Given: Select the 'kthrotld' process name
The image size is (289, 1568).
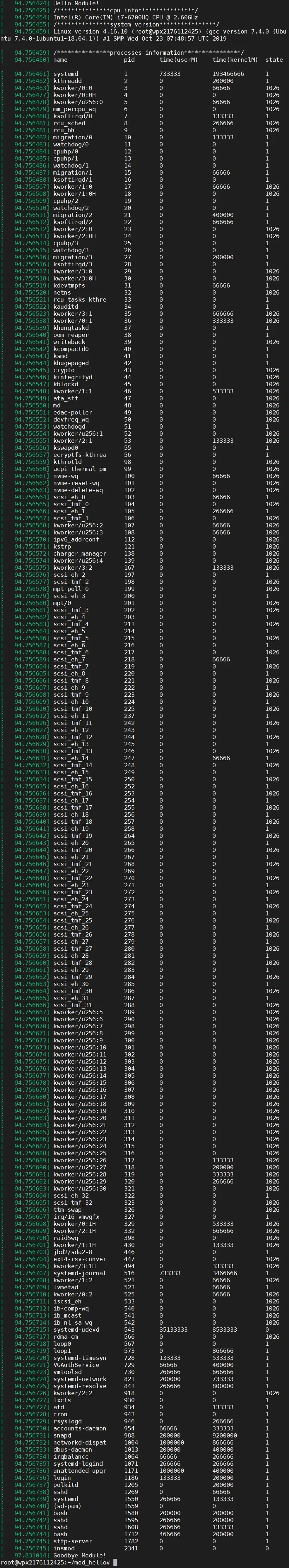Looking at the screenshot, I should point(67,462).
